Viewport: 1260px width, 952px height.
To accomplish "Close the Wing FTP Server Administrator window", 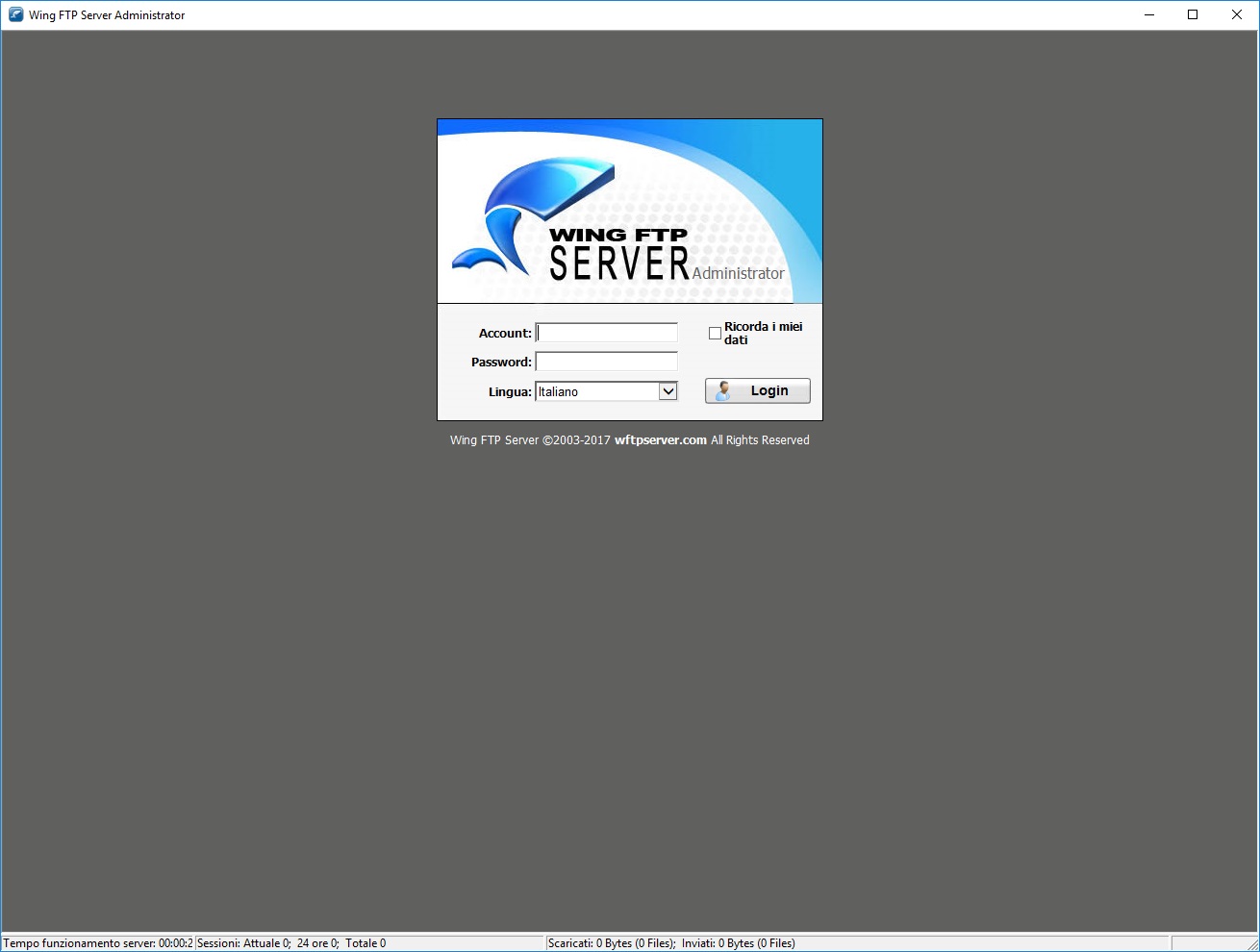I will point(1237,14).
